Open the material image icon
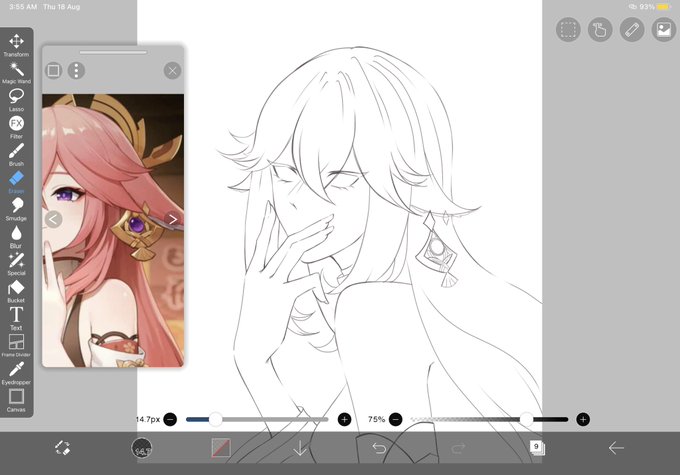 point(664,30)
